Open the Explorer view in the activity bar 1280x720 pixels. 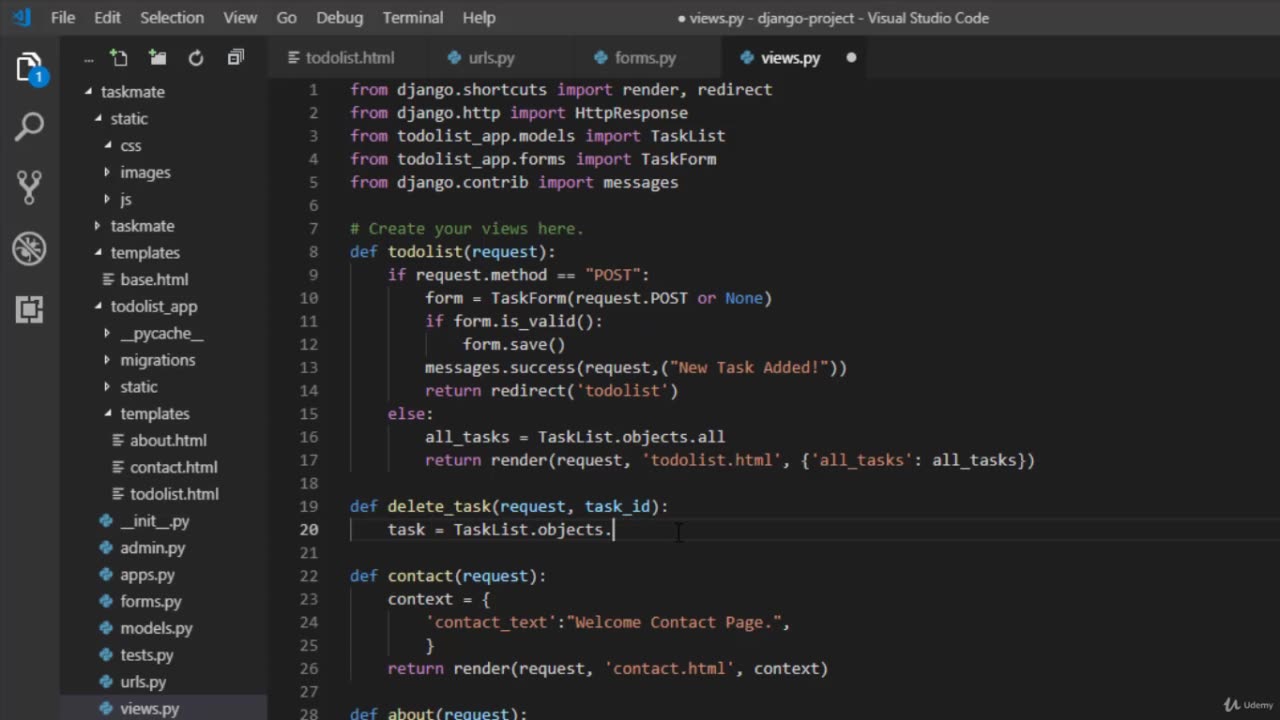[29, 68]
